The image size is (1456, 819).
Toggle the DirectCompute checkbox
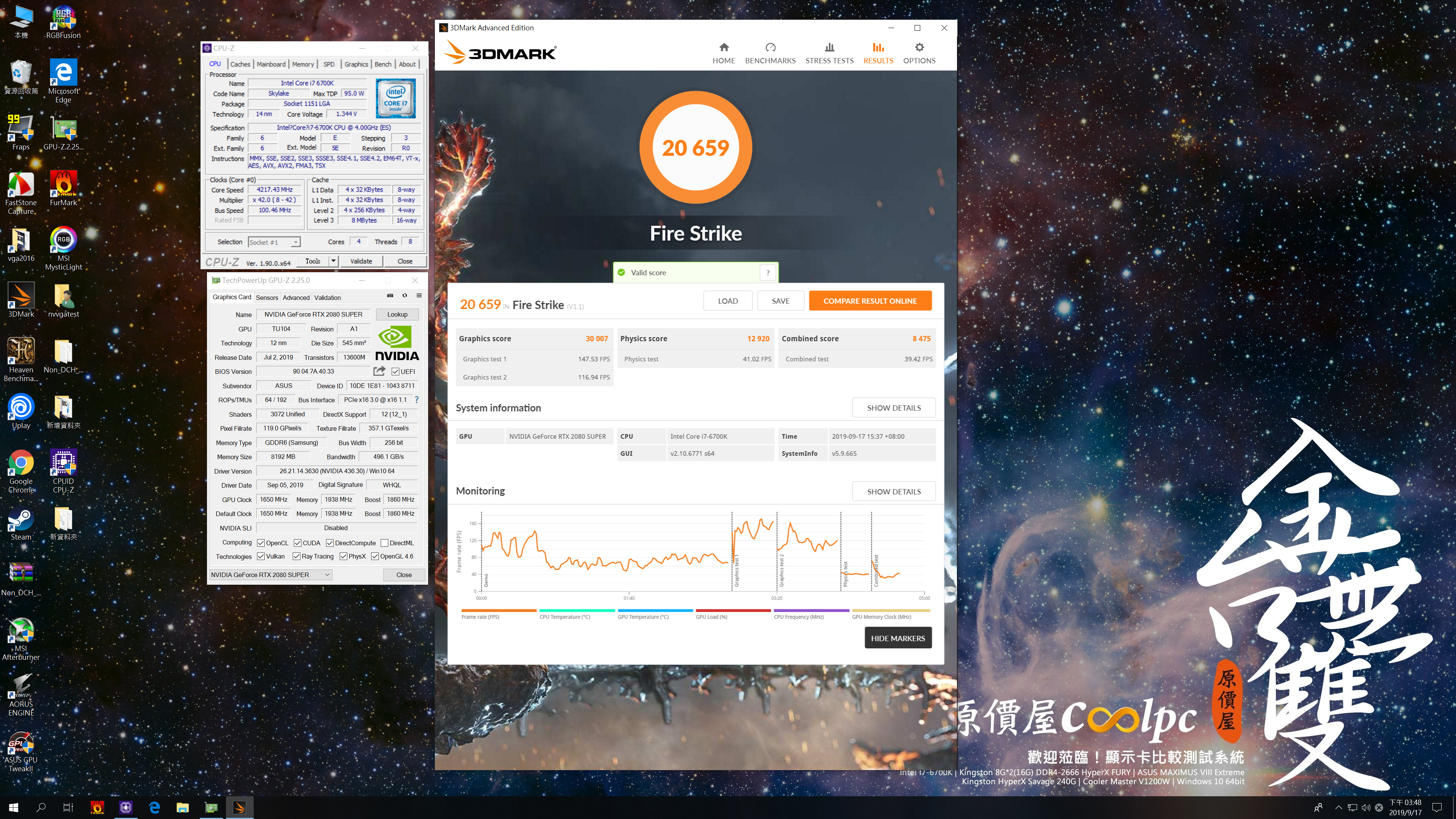329,543
